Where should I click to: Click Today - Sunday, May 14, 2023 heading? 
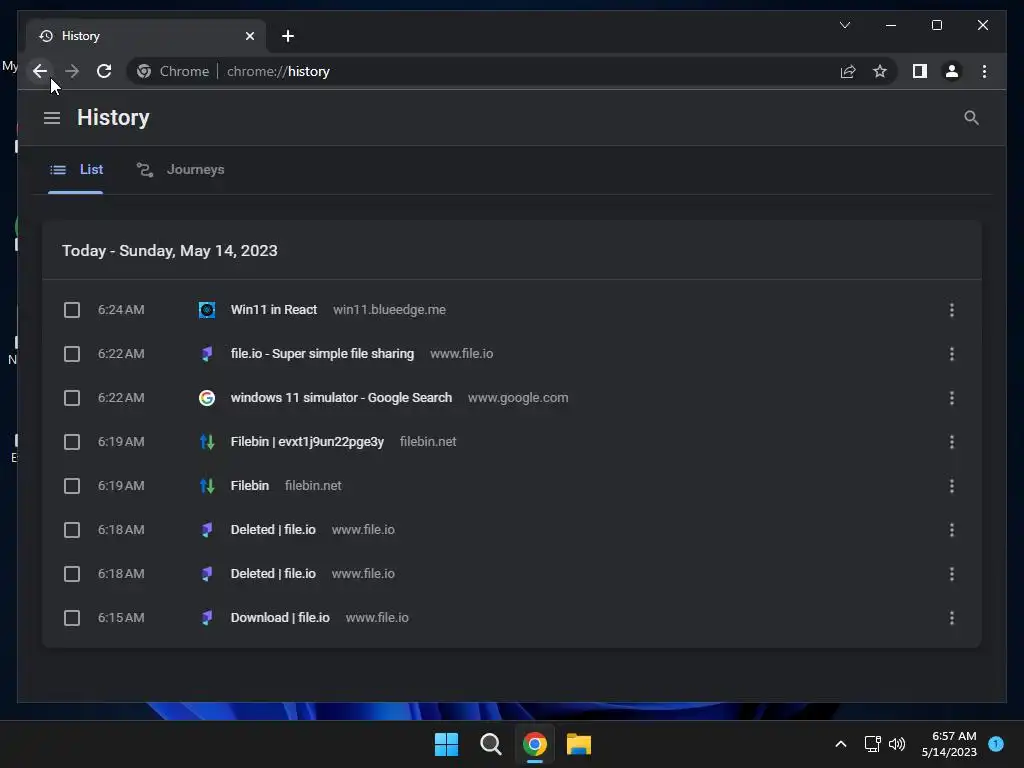click(x=170, y=251)
